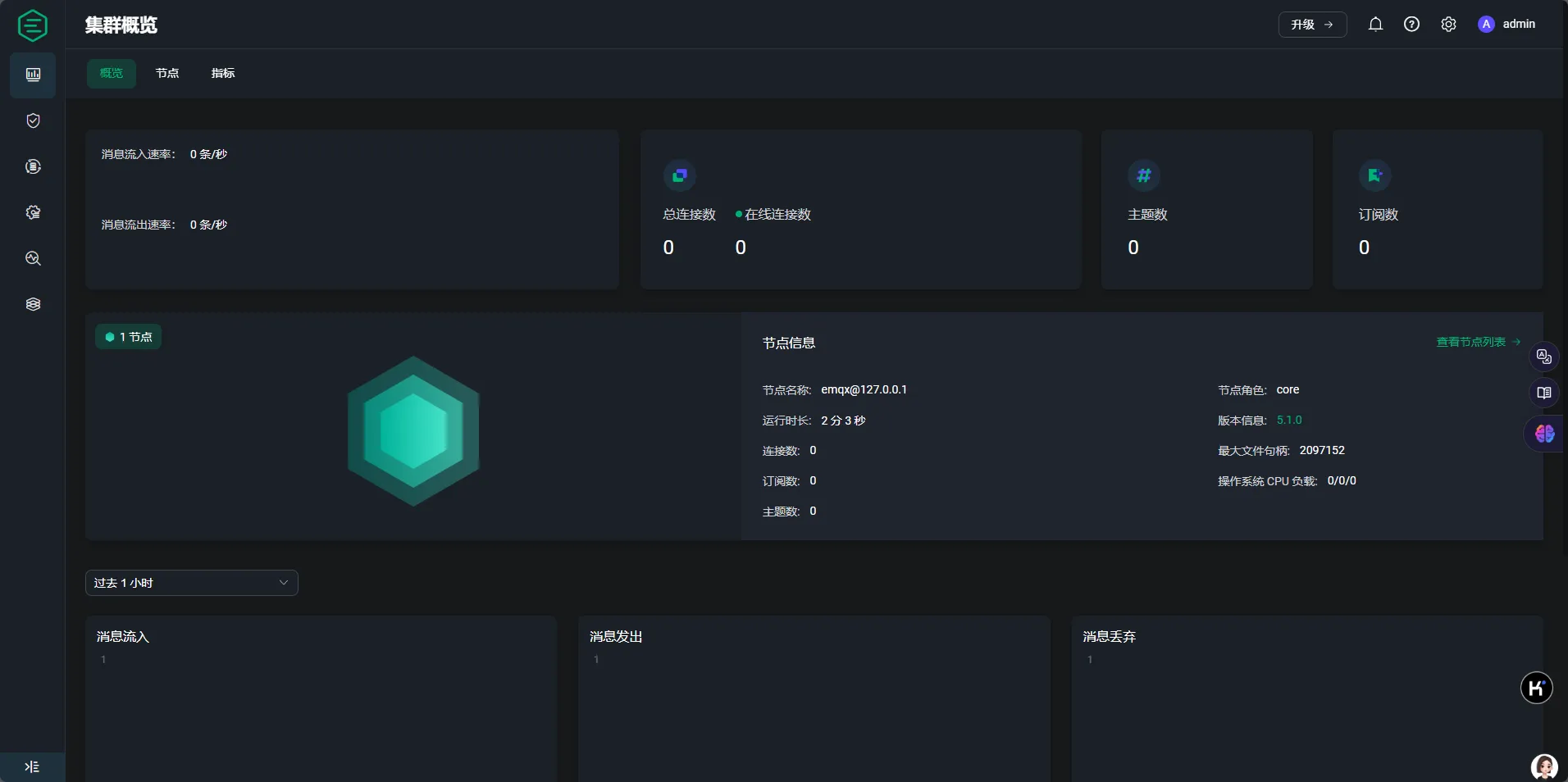The image size is (1568, 782).
Task: Expand the 过去 1 小时 time range dropdown
Action: (x=191, y=583)
